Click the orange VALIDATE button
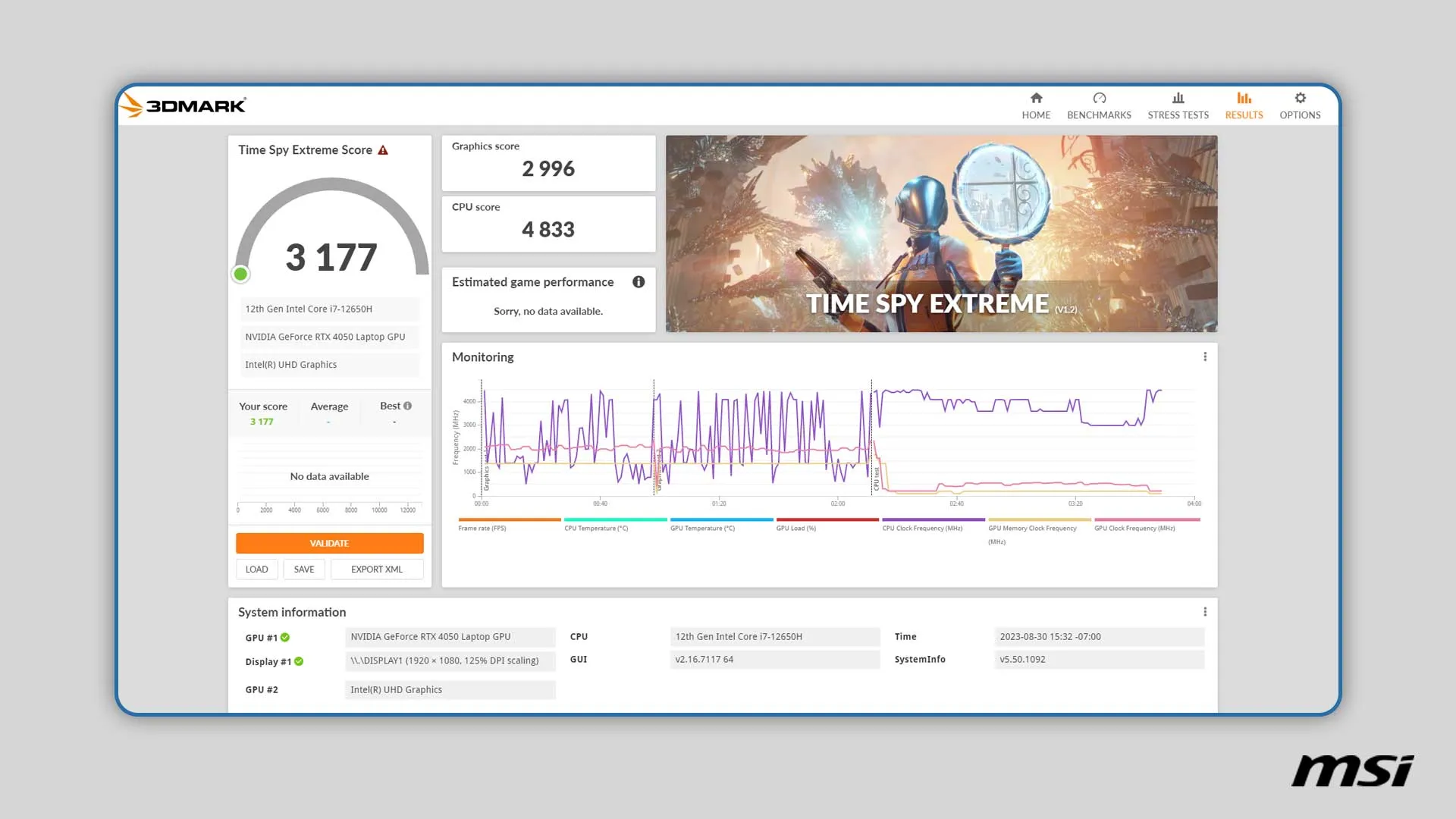Screen dimensions: 1456x819 [x=329, y=543]
